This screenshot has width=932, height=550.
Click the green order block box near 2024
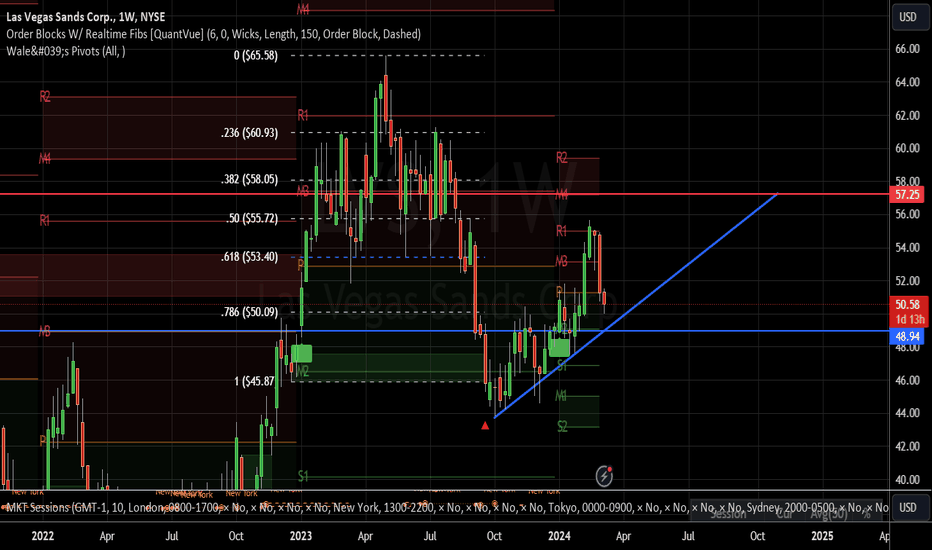(559, 347)
